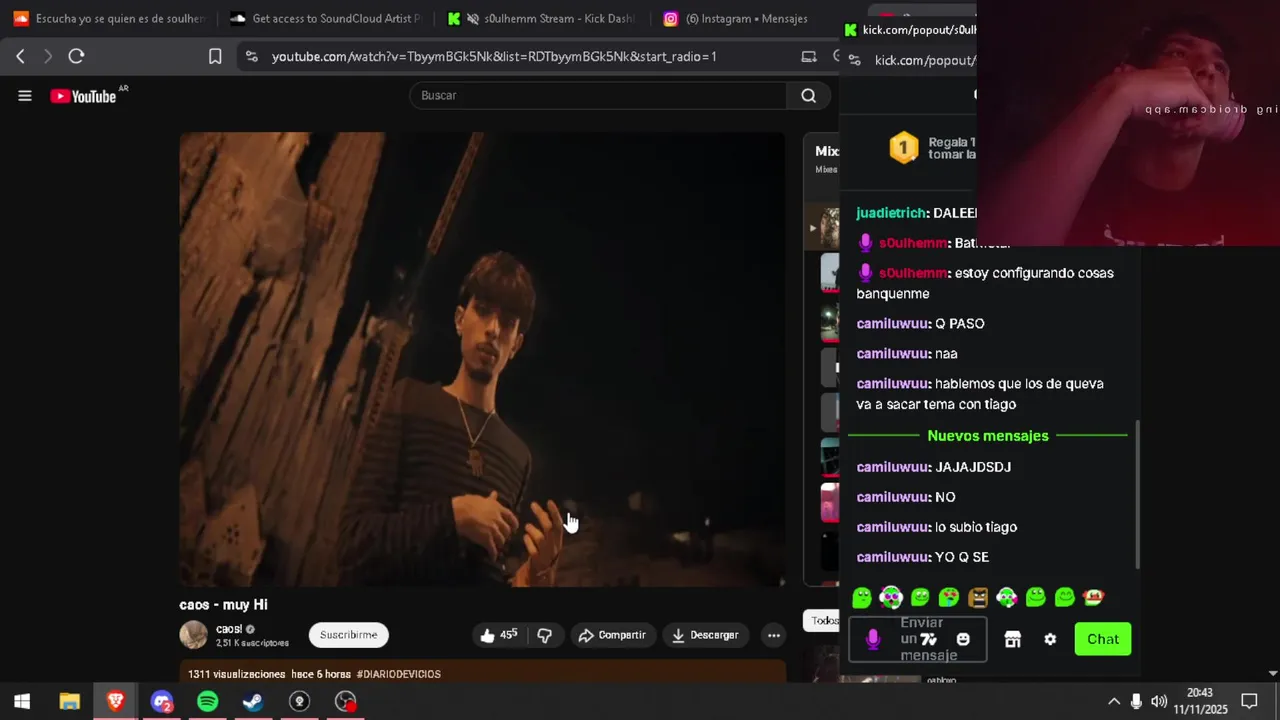Click the YouTube search magnifier button
The image size is (1280, 720).
click(x=808, y=96)
